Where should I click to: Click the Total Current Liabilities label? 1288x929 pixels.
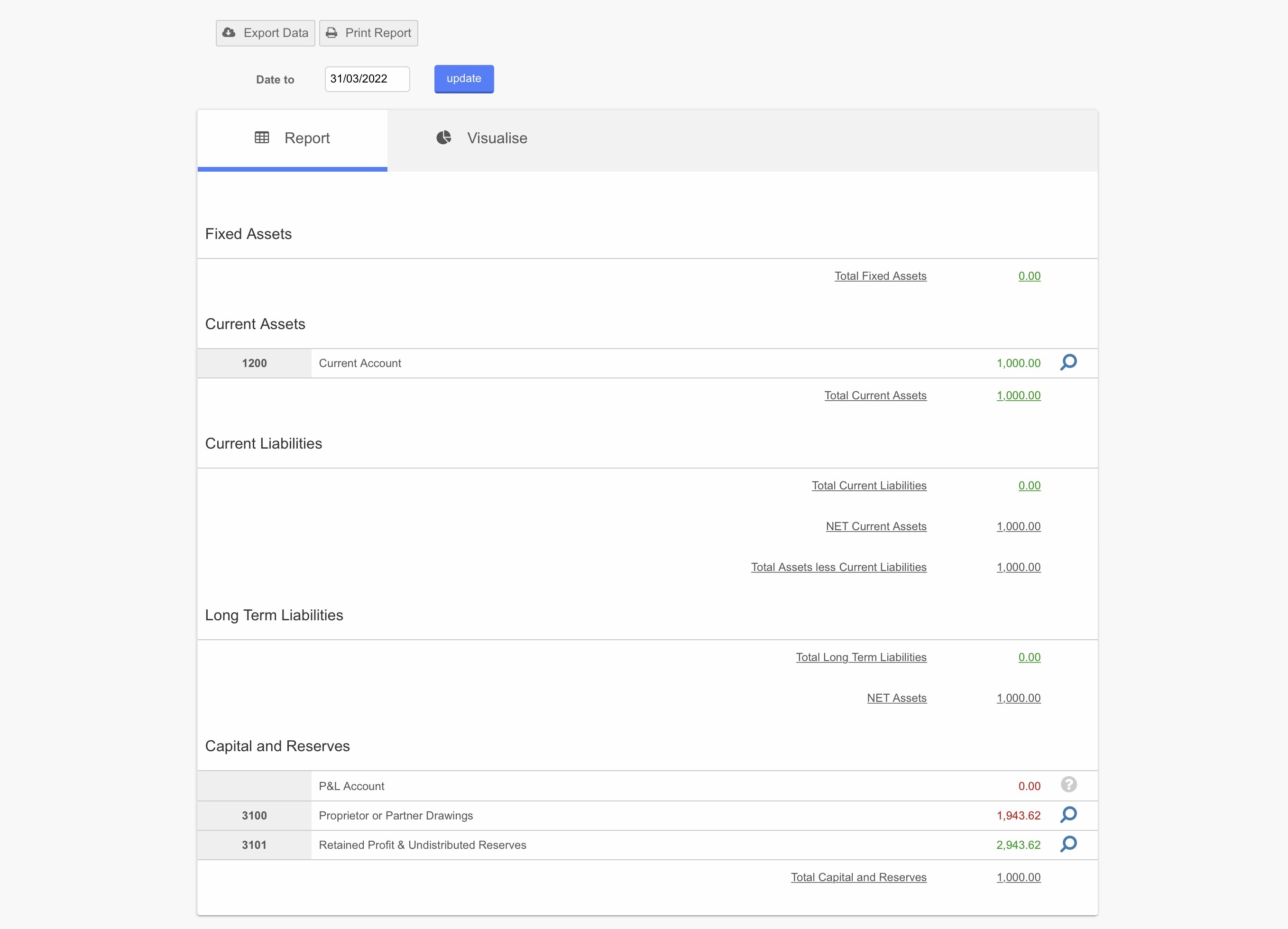(x=869, y=486)
